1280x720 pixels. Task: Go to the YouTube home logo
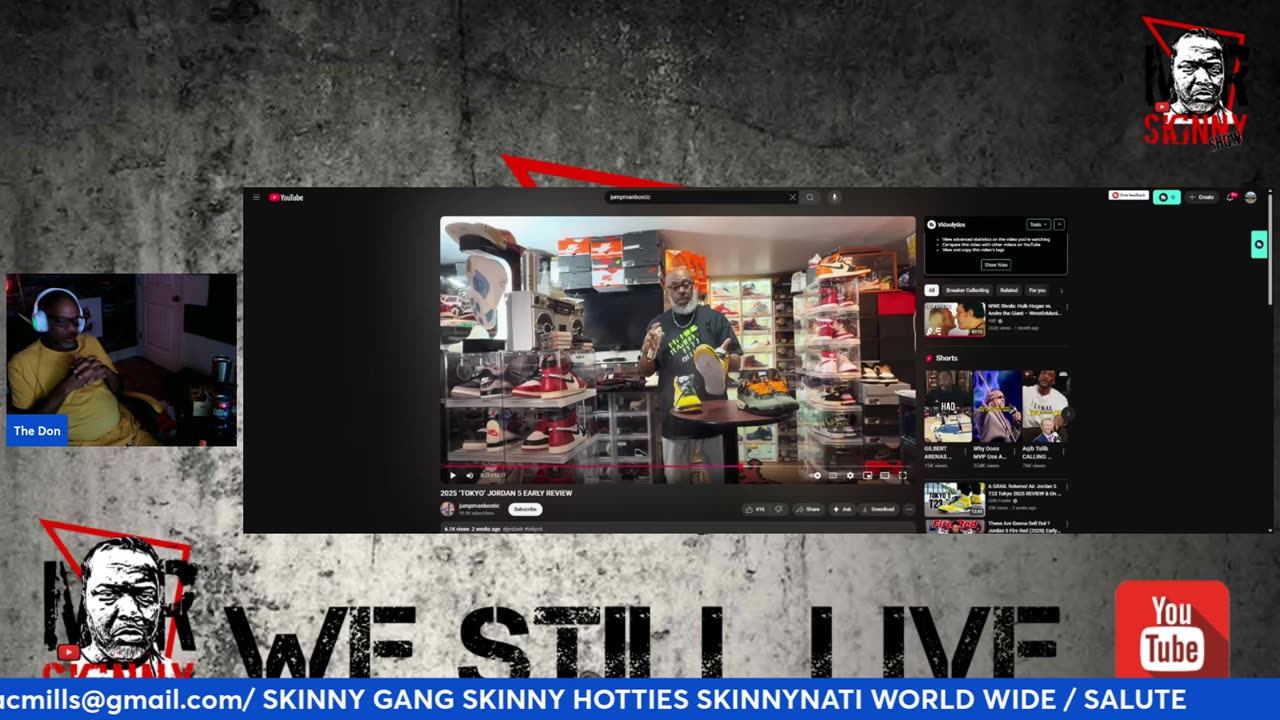(286, 197)
